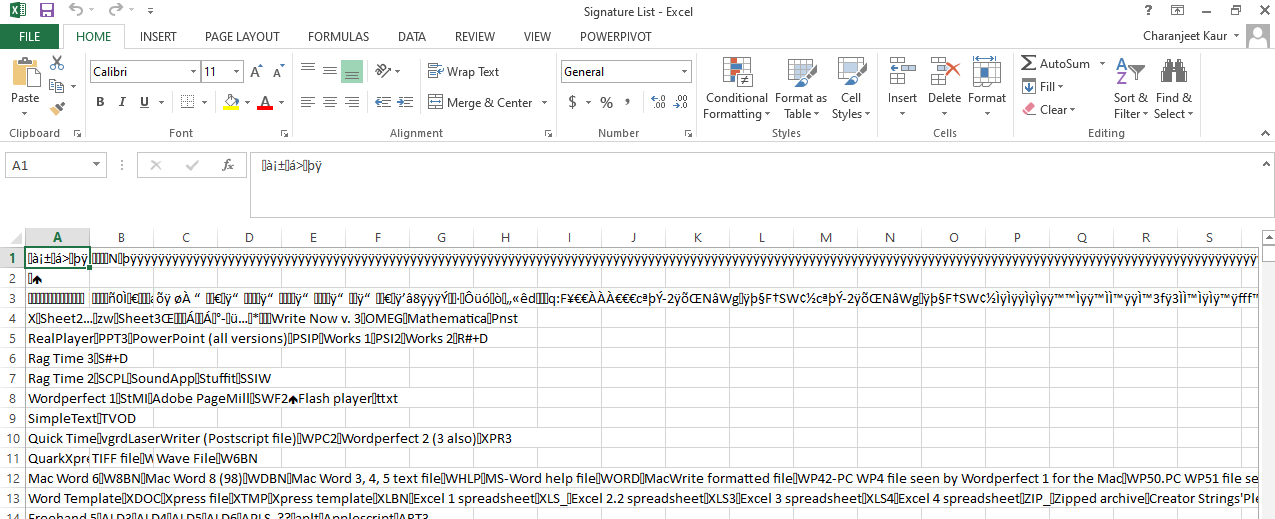Click the Copy icon in Clipboard group
Viewport: 1275px width, 519px height.
(x=57, y=86)
